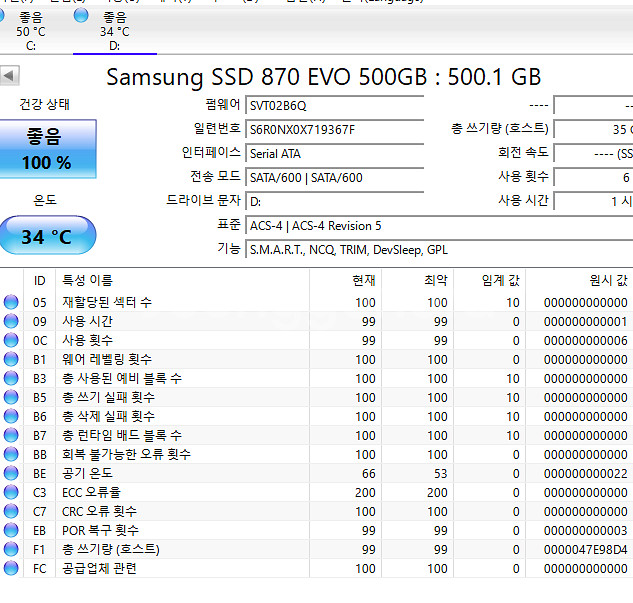Click the 임계 값 column header
633x603 pixels.
point(490,281)
